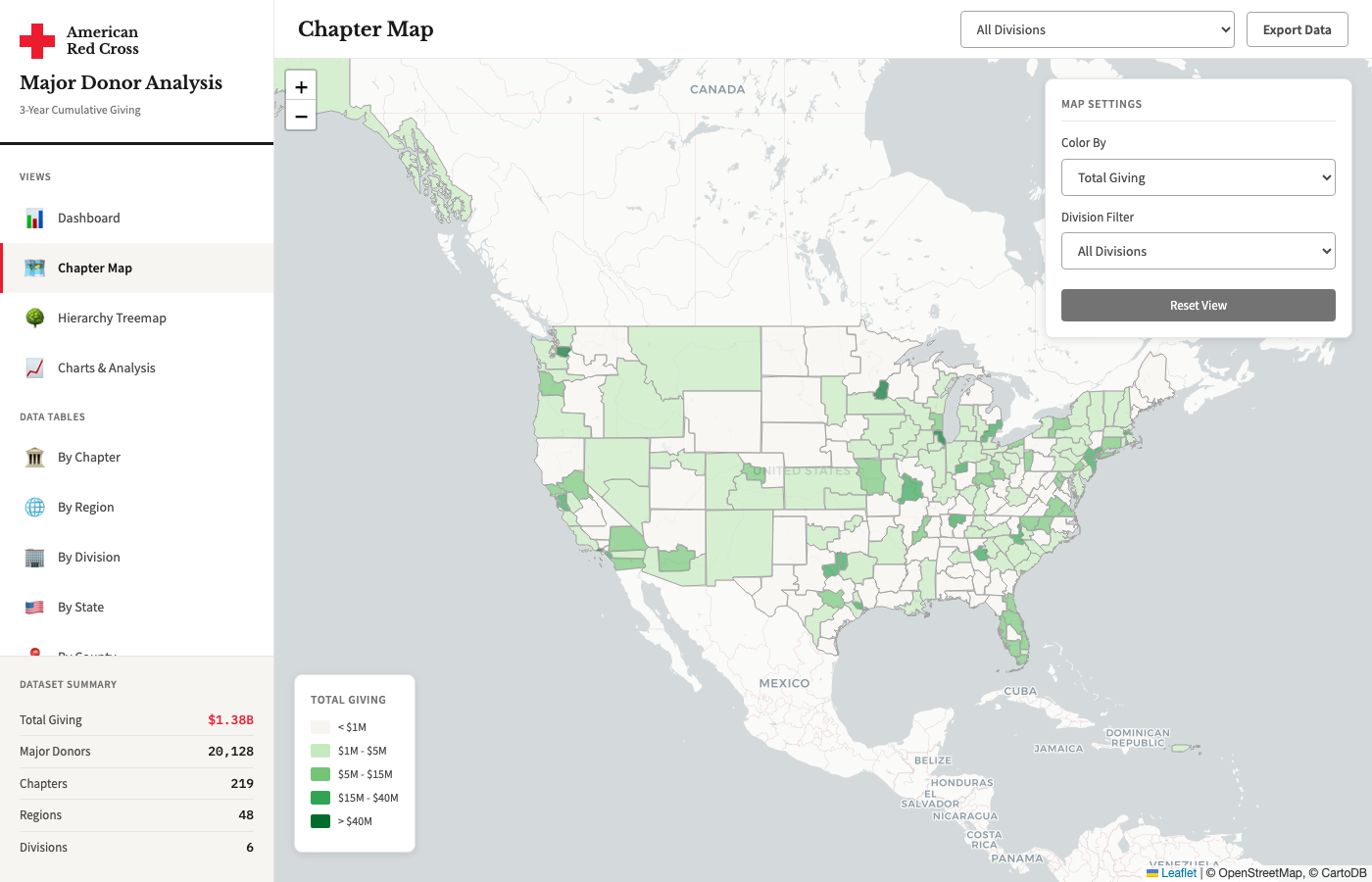Viewport: 1372px width, 882px height.
Task: Click the CANADA map label
Action: 717,89
